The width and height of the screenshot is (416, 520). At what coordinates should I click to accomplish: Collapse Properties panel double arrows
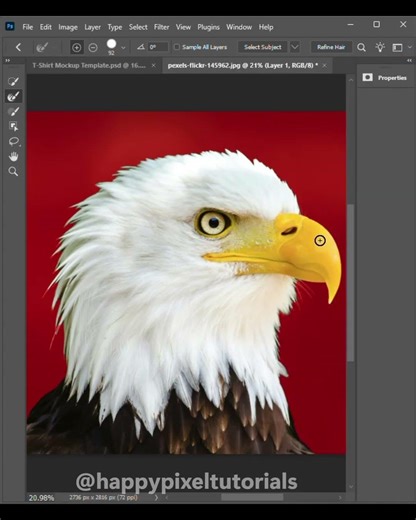pos(409,60)
